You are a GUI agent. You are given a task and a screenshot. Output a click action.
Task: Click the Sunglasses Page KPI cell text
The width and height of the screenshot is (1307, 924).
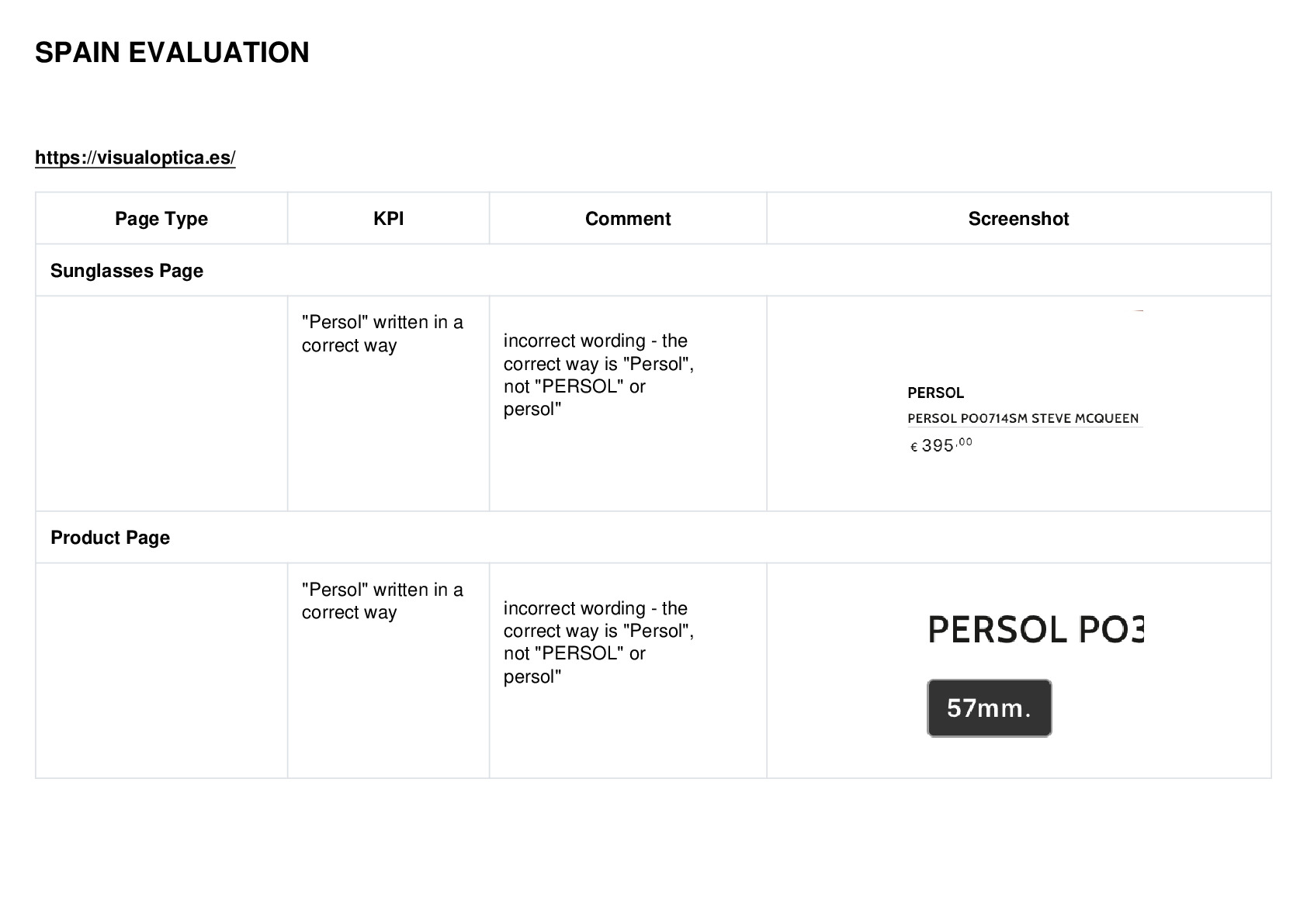pos(383,334)
